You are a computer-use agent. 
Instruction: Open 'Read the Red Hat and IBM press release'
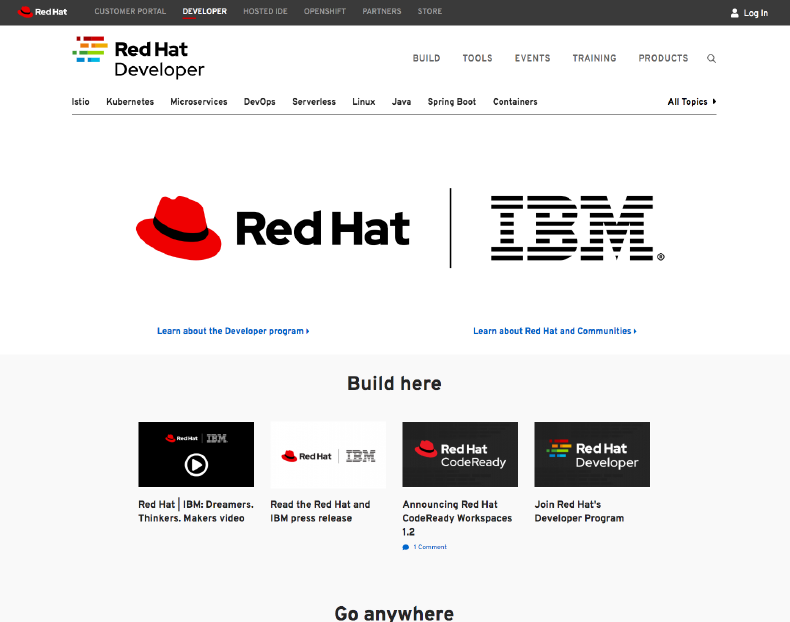(320, 511)
